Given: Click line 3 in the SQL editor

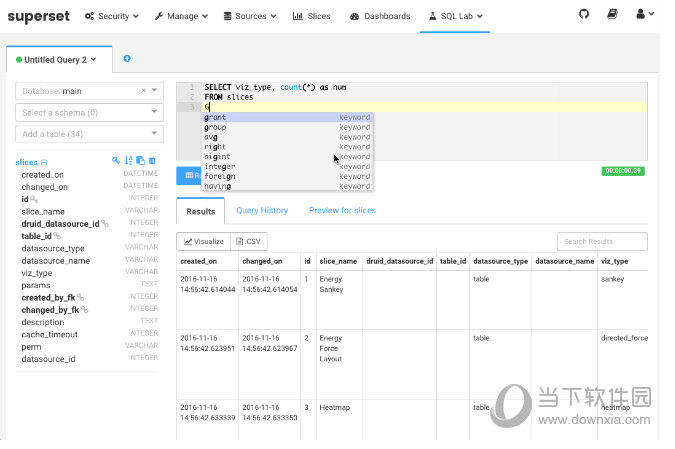Looking at the screenshot, I should [x=425, y=107].
